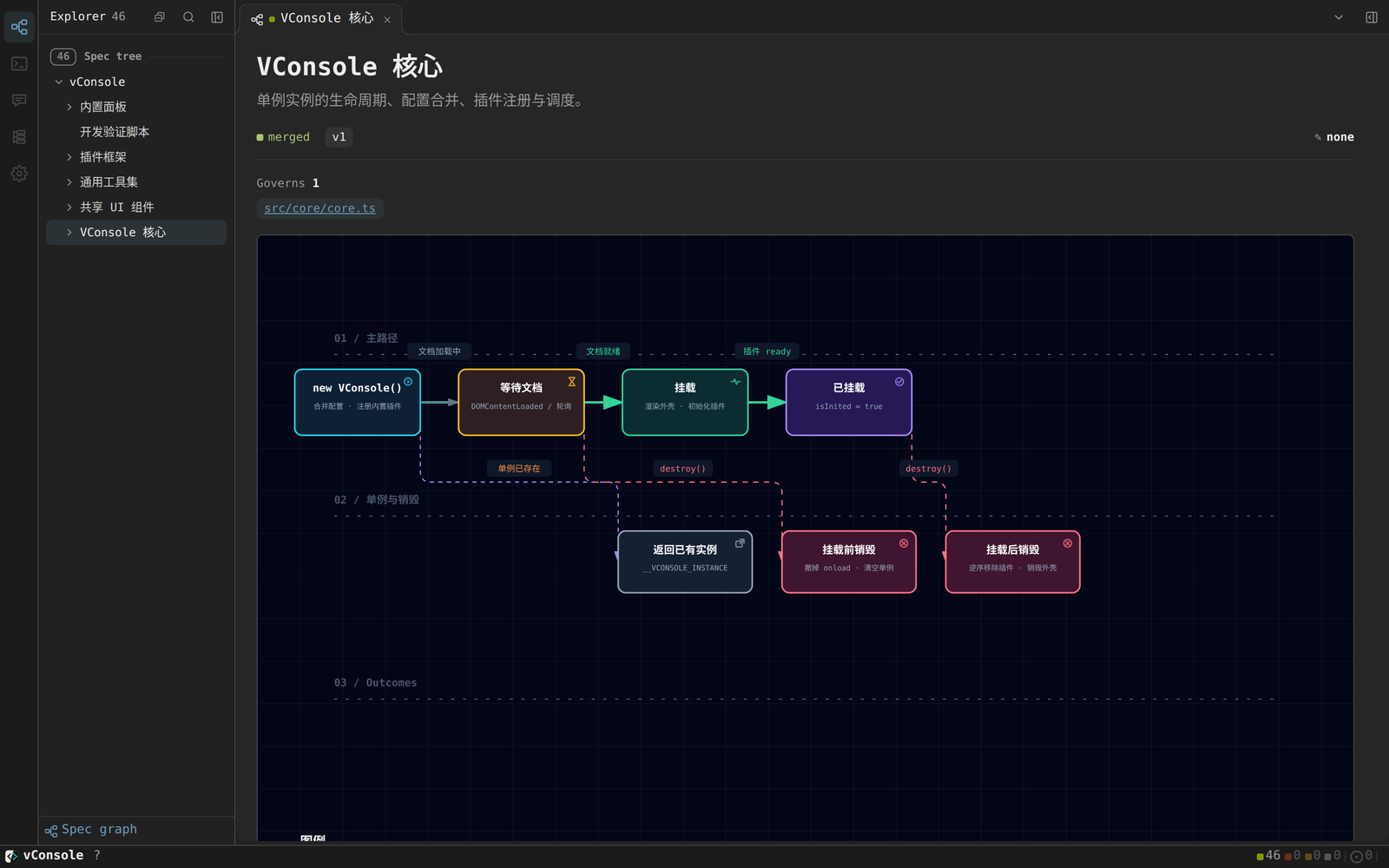This screenshot has height=868, width=1389.
Task: Click the pencil edit icon beside none
Action: pyautogui.click(x=1318, y=137)
